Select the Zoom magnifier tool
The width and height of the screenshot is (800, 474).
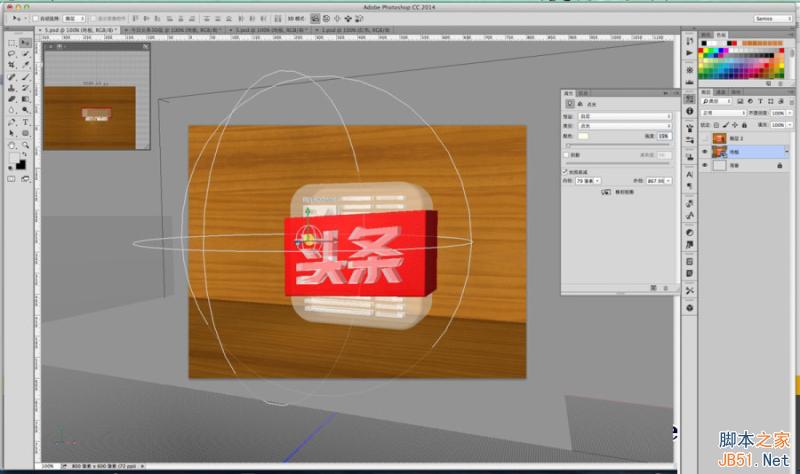(x=25, y=145)
